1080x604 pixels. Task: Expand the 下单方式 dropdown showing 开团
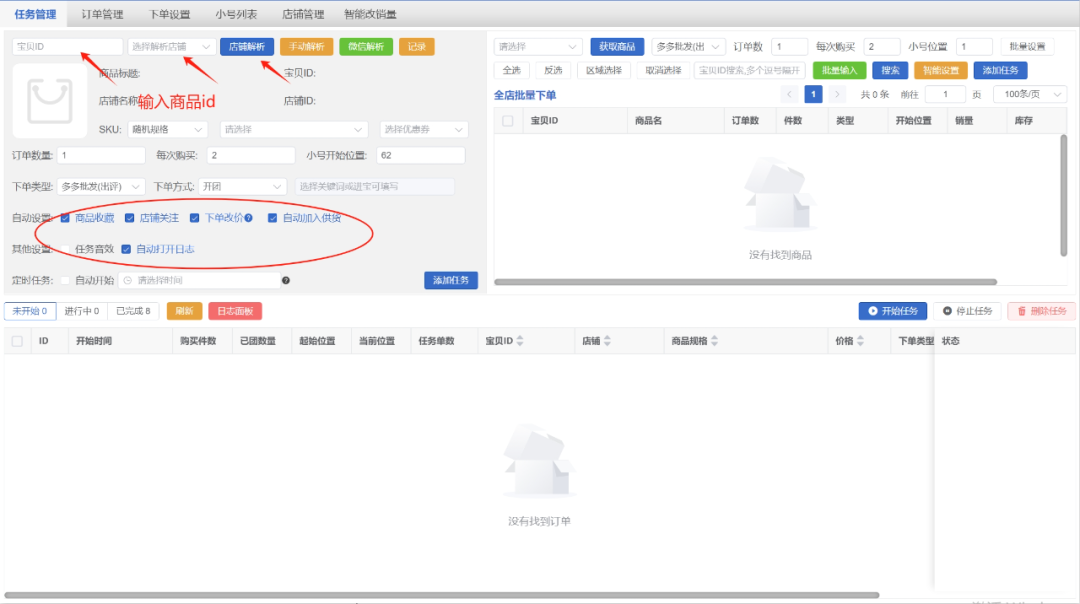[x=243, y=186]
